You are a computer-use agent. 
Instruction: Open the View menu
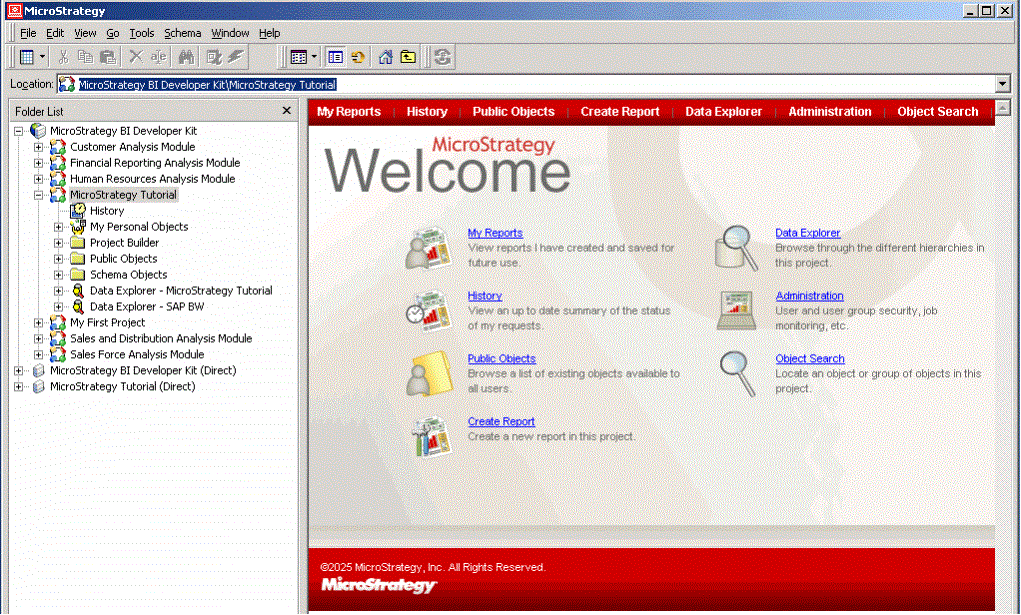pyautogui.click(x=85, y=33)
